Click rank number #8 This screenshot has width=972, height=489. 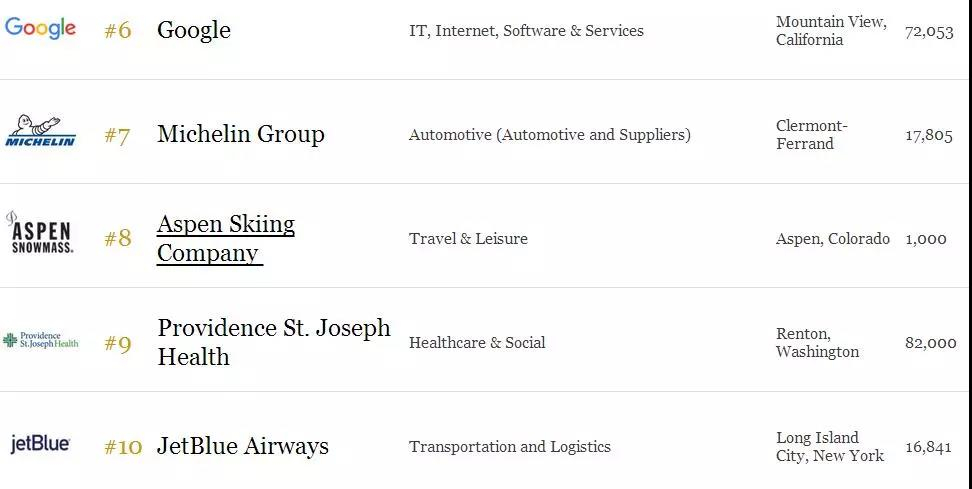[118, 238]
